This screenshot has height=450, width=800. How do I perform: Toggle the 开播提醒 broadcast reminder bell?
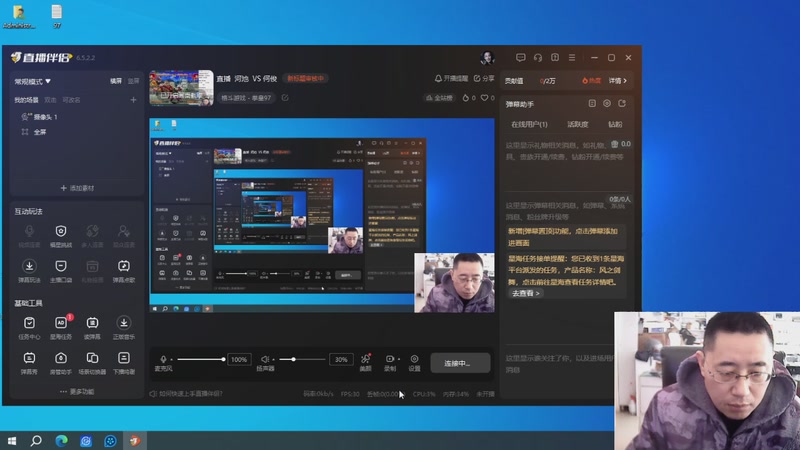click(x=451, y=78)
